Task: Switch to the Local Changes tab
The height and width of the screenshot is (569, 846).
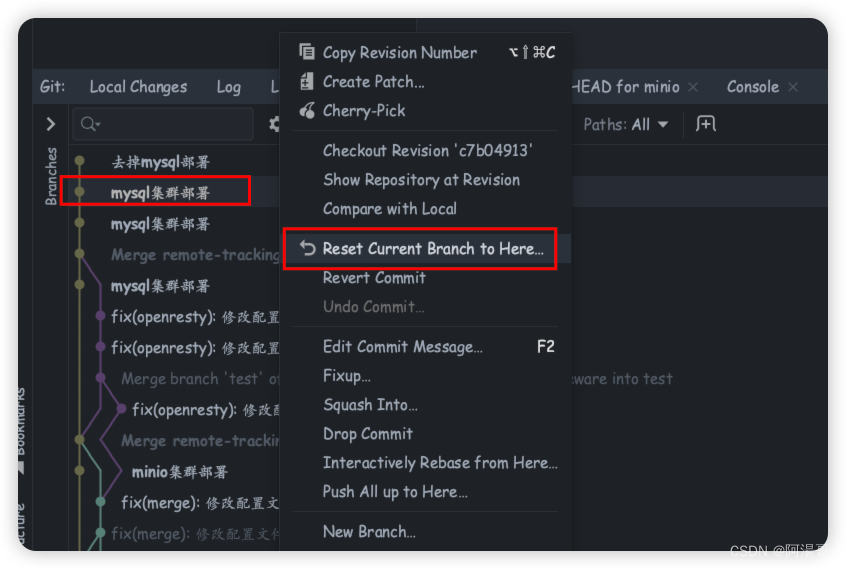Action: point(138,87)
